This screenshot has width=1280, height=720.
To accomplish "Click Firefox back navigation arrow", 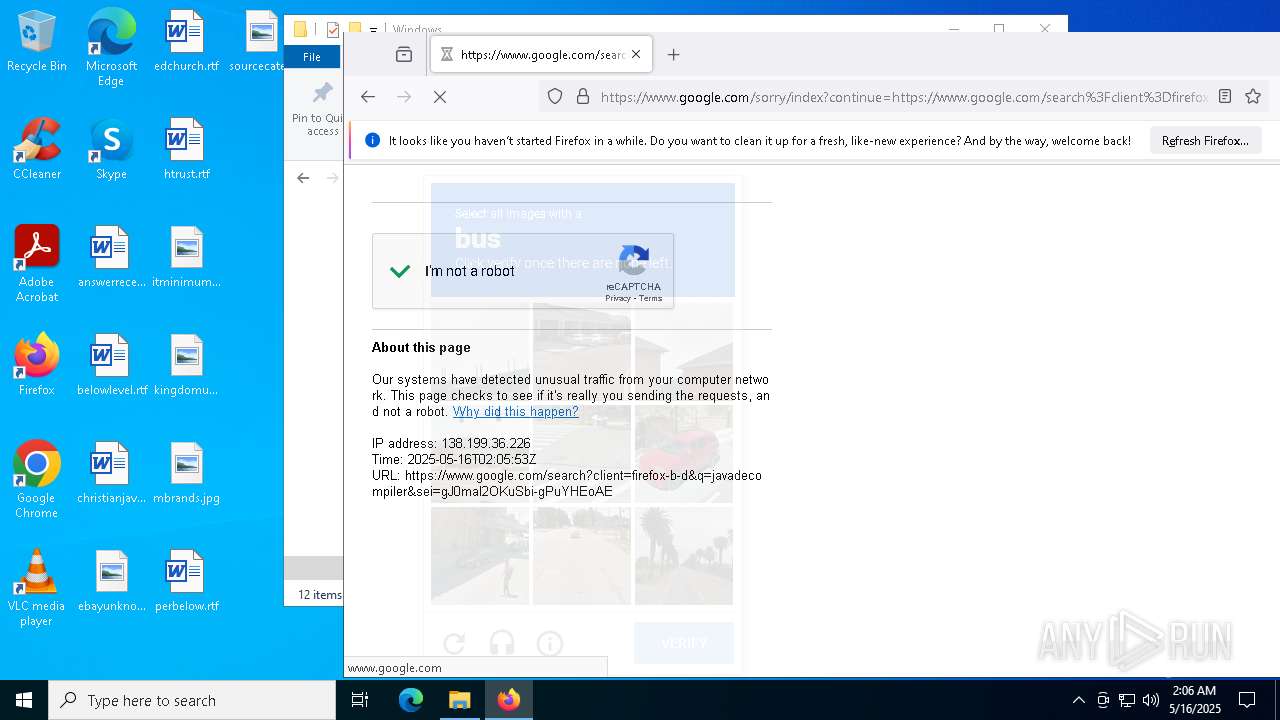I will (368, 97).
